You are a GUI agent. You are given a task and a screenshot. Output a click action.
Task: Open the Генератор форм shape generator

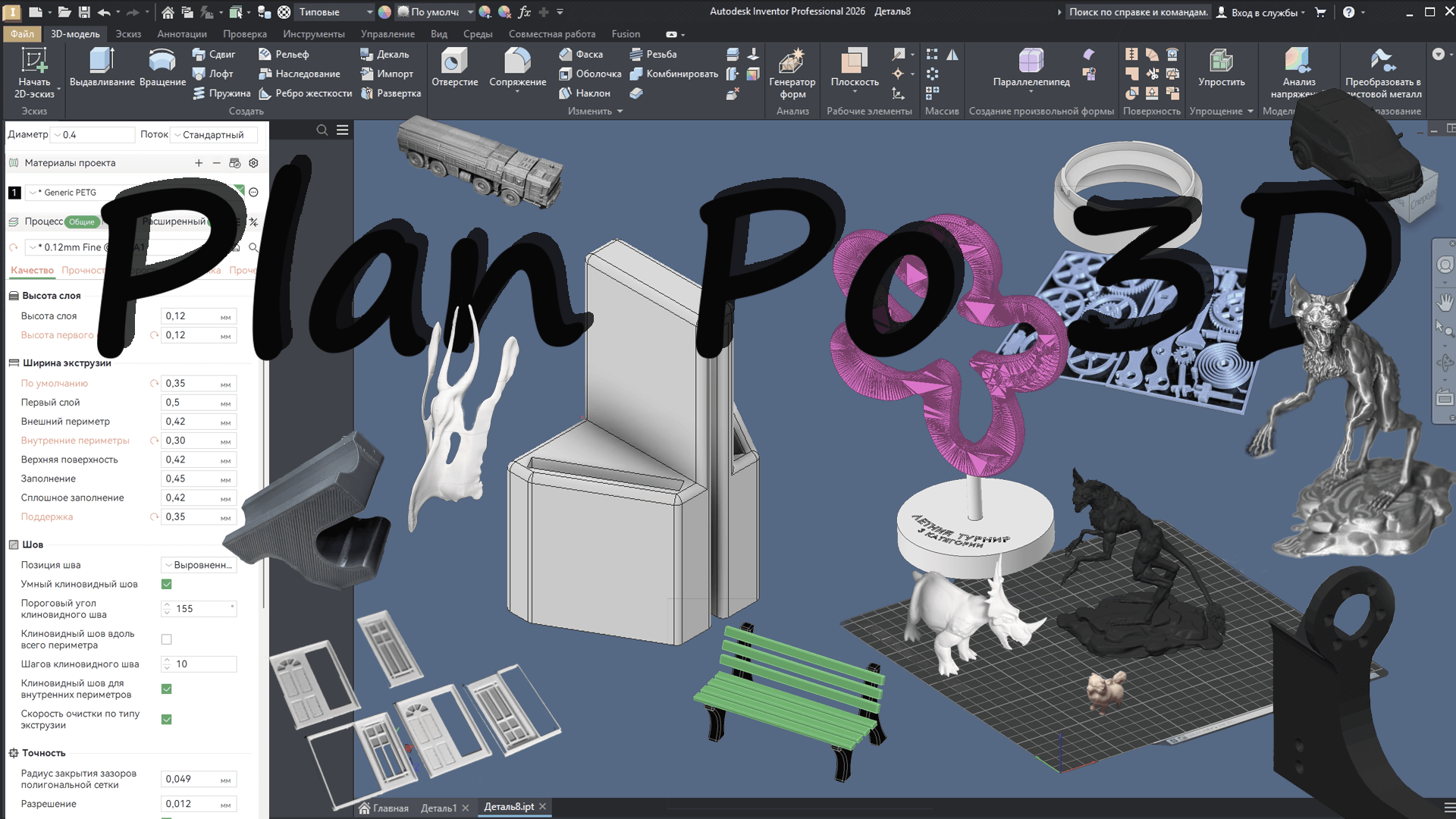(792, 73)
